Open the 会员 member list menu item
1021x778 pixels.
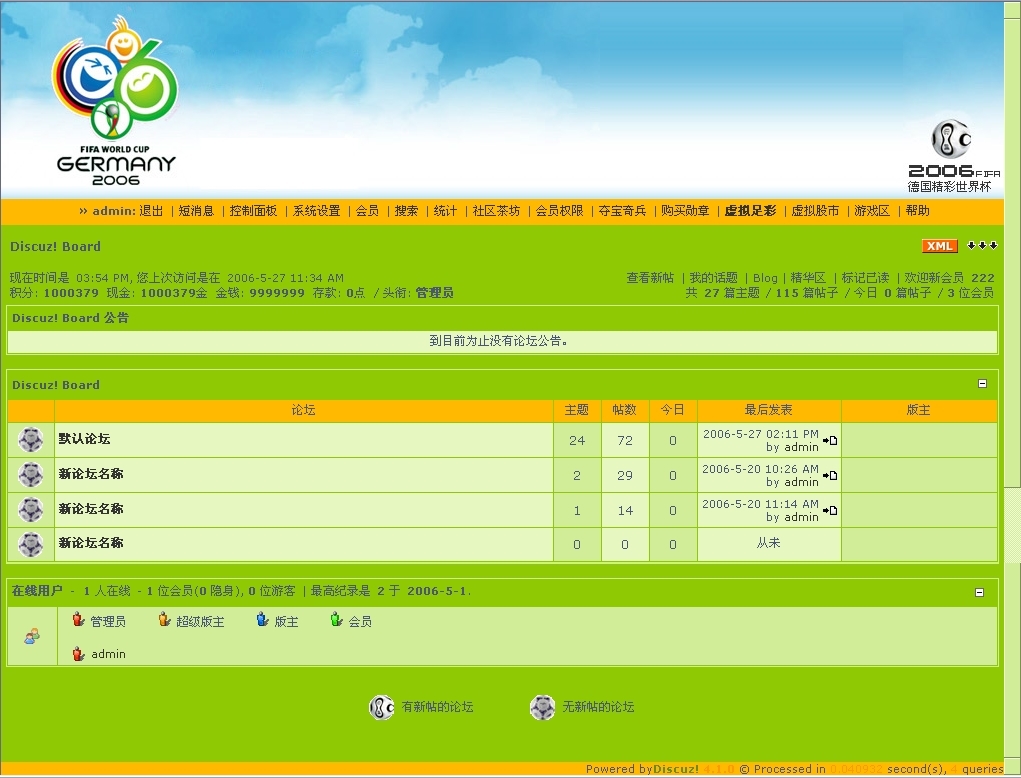tap(367, 211)
